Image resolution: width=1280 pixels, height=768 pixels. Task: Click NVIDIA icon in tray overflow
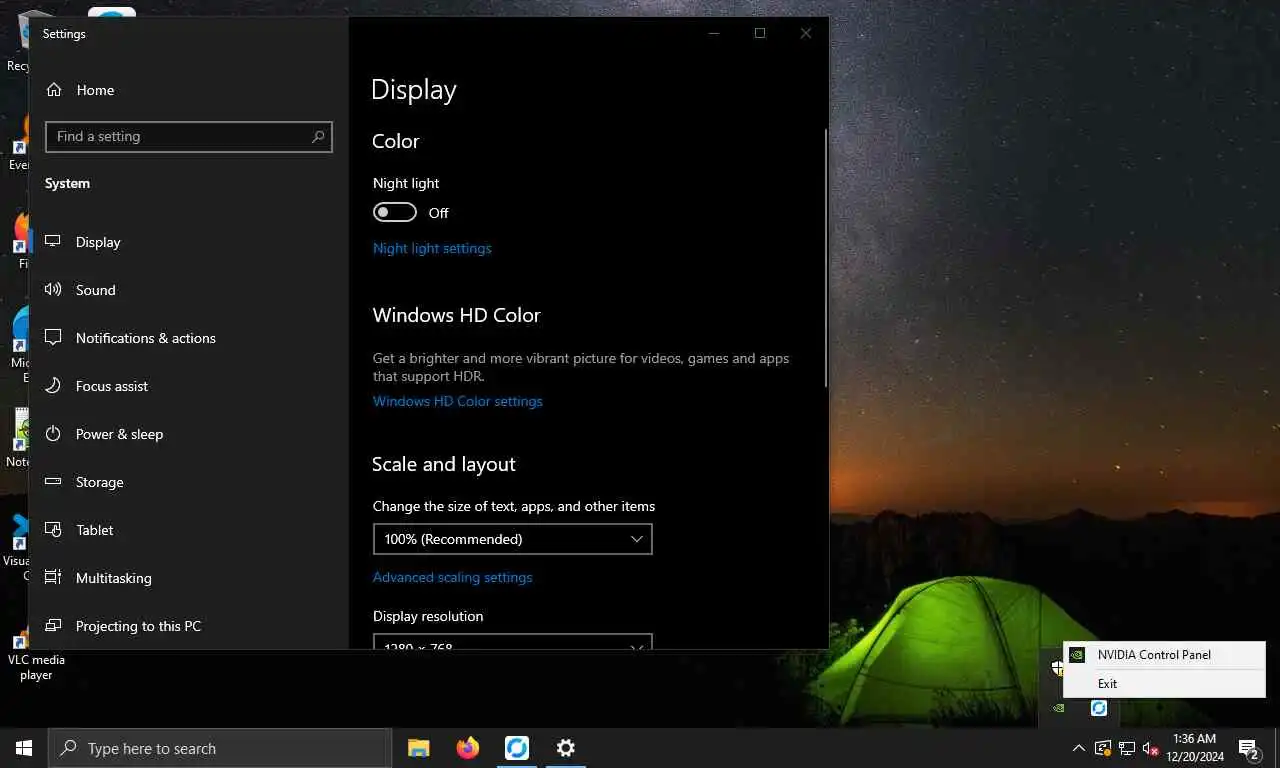pyautogui.click(x=1058, y=708)
